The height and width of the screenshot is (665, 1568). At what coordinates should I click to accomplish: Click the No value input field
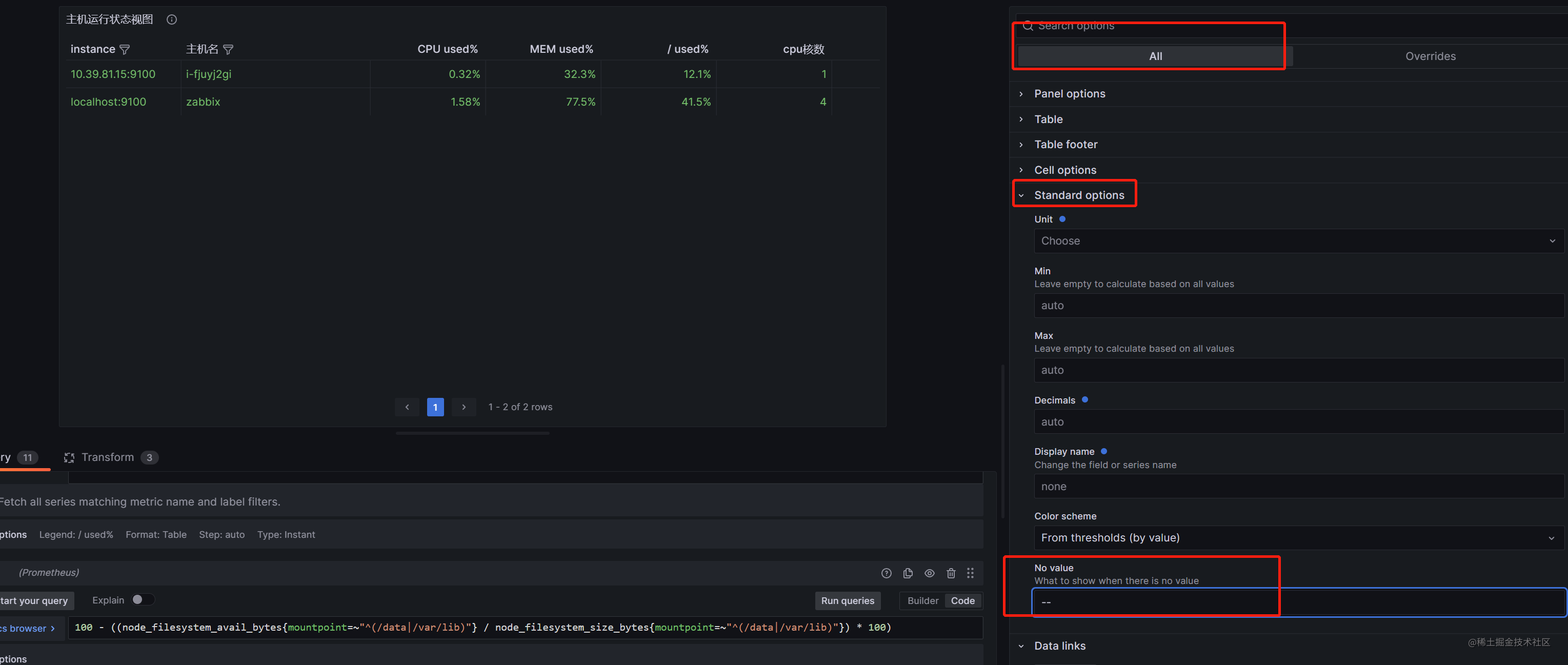[1298, 602]
